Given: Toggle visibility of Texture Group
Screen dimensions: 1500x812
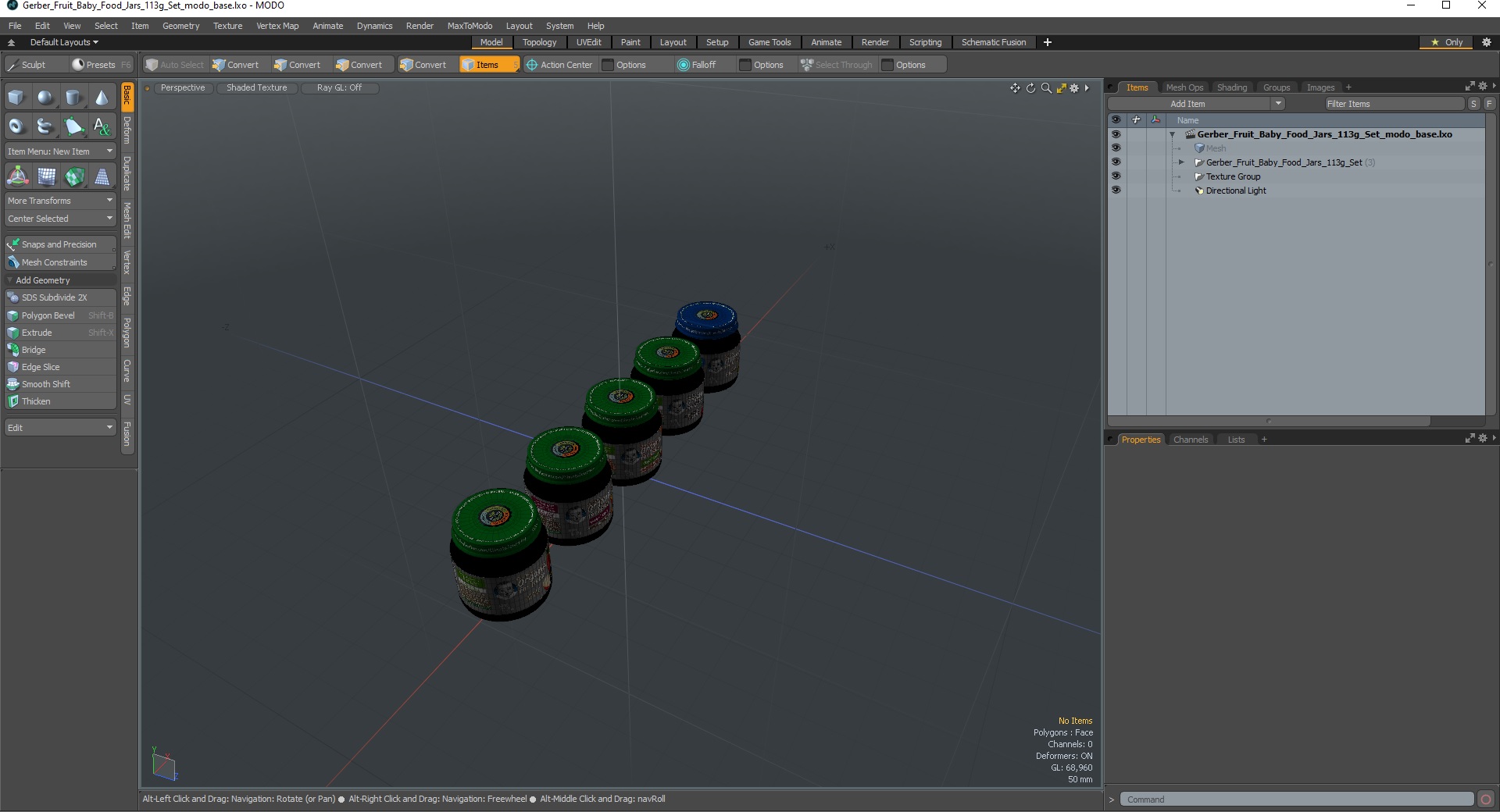Looking at the screenshot, I should [1116, 176].
